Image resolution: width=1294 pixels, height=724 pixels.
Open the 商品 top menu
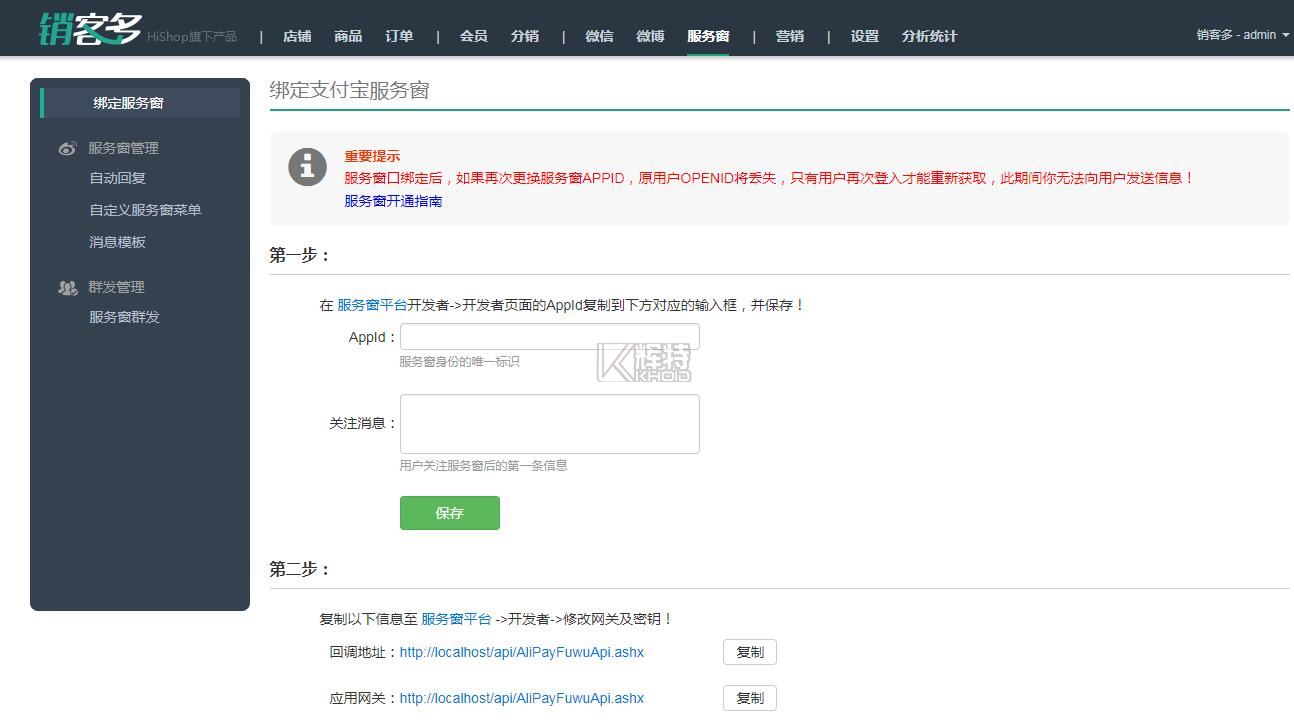point(348,36)
